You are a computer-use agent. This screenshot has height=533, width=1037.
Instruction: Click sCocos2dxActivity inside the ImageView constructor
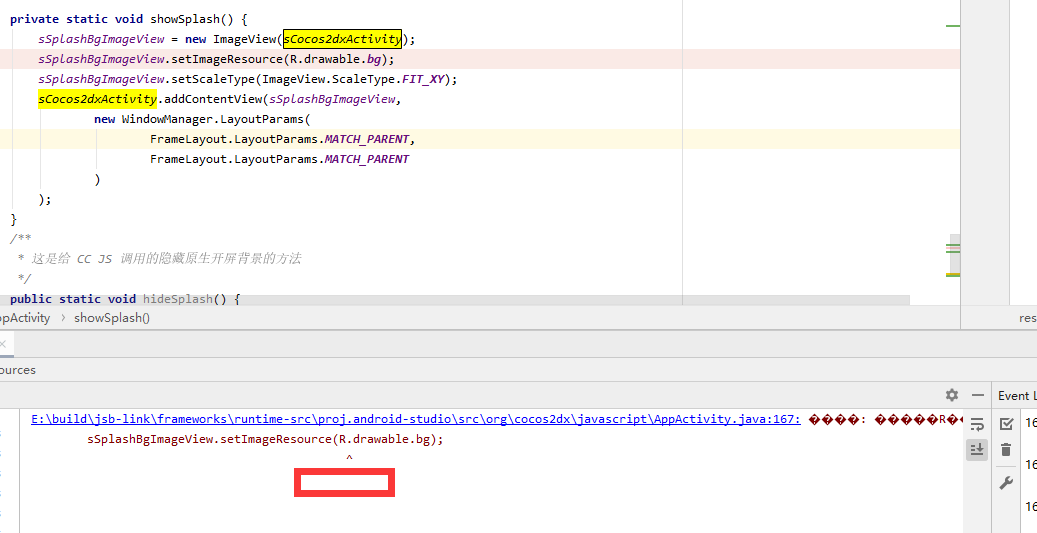(x=343, y=39)
